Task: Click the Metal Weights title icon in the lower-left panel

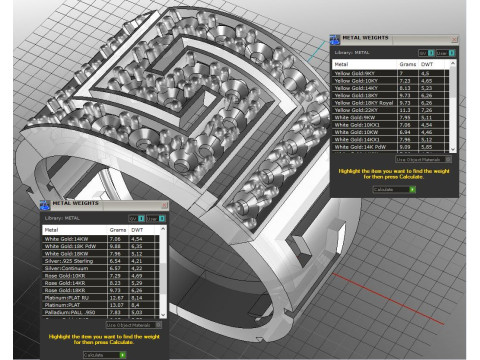Action: (45, 205)
